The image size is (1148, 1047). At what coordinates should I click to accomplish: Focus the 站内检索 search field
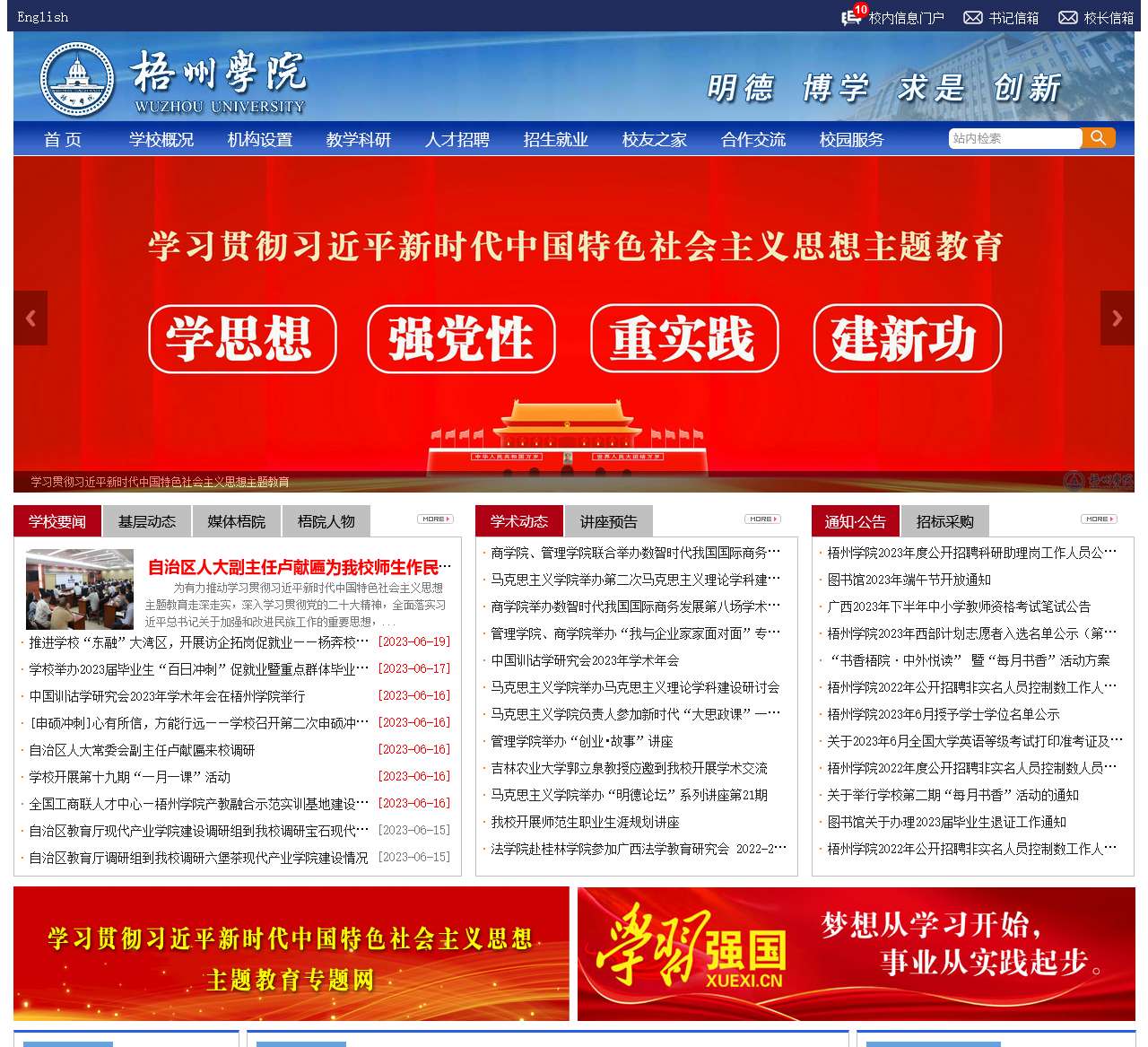pos(1015,138)
